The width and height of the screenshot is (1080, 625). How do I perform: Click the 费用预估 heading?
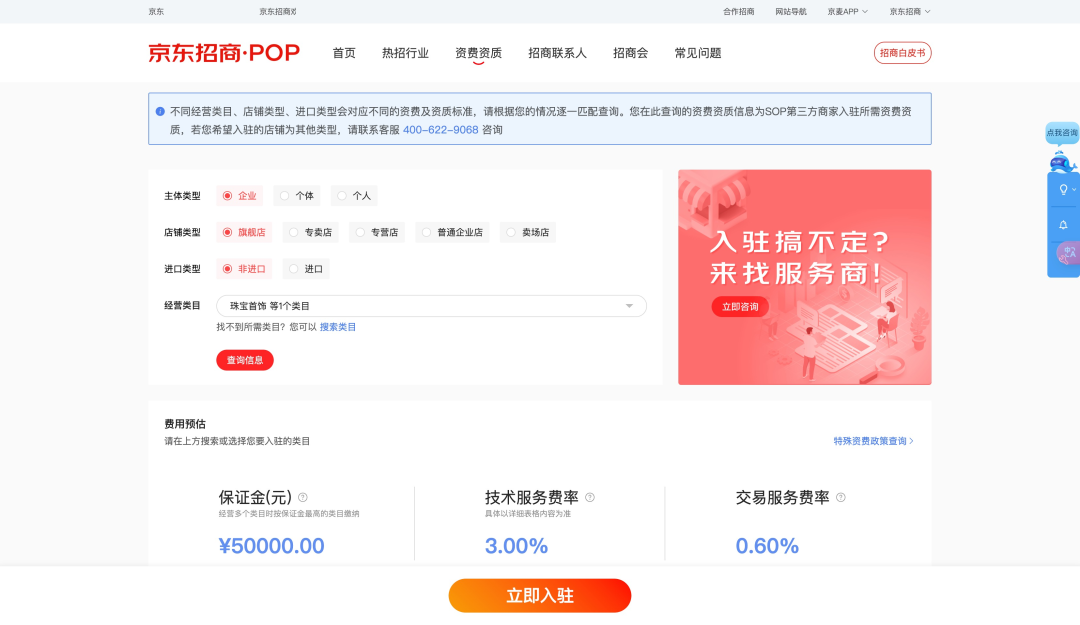tap(185, 424)
